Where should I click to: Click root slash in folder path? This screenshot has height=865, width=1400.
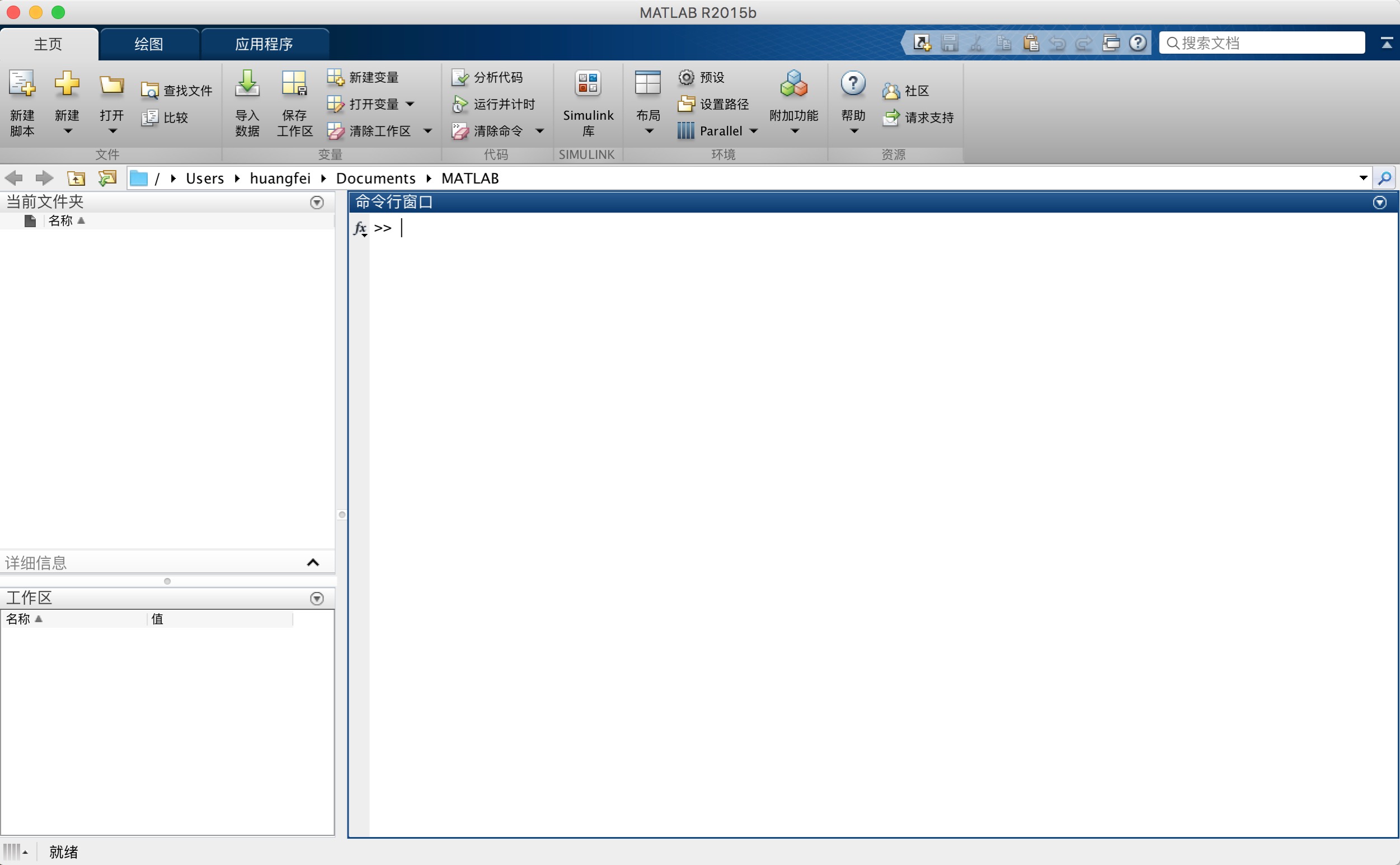tap(157, 178)
